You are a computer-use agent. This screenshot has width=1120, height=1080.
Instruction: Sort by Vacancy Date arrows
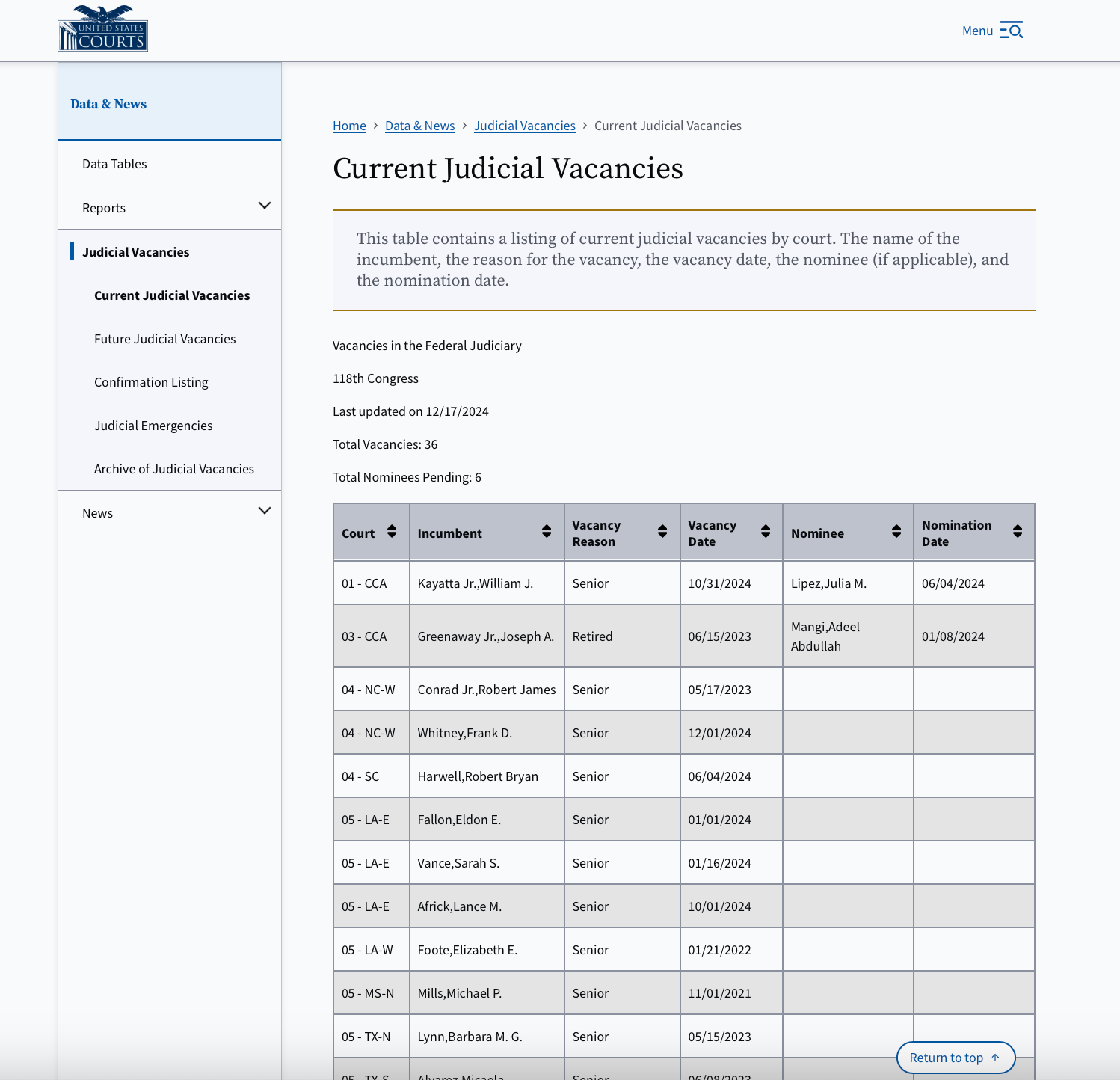click(x=766, y=532)
